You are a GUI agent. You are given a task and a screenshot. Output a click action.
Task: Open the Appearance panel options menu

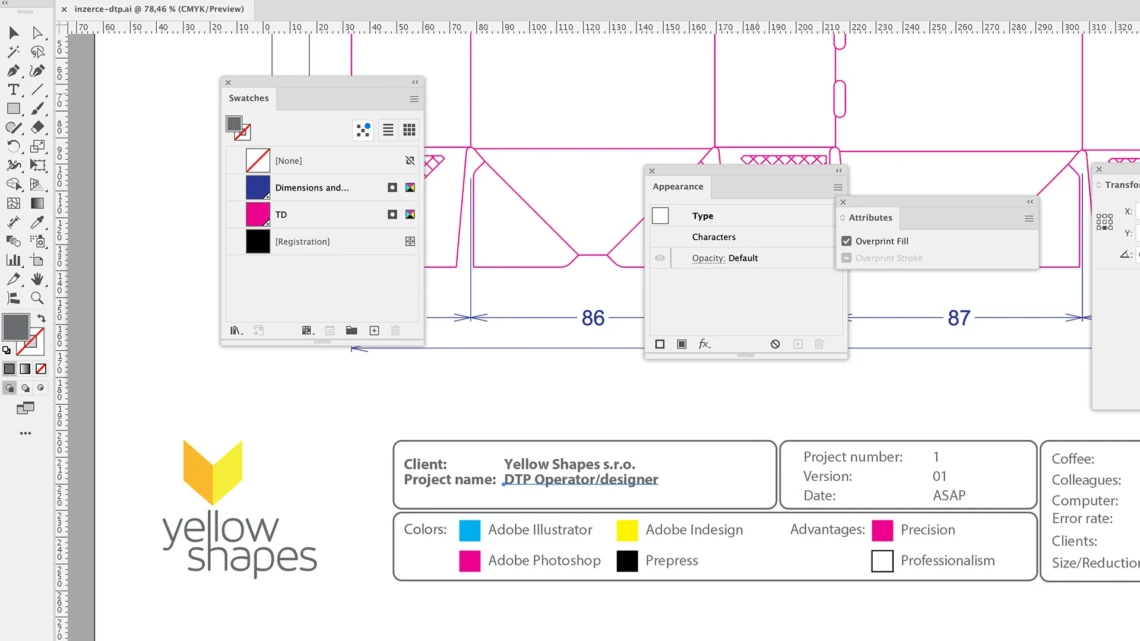pos(838,187)
